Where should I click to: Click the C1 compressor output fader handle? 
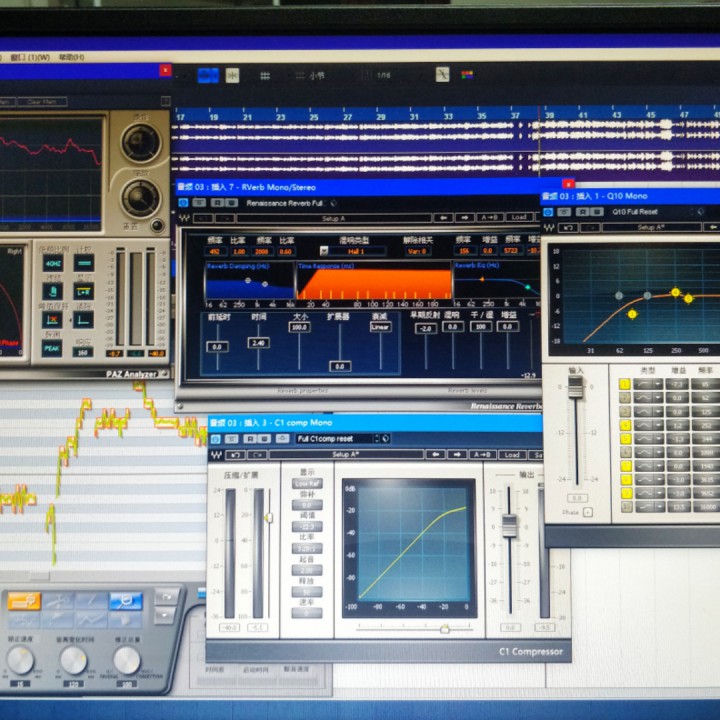point(510,525)
